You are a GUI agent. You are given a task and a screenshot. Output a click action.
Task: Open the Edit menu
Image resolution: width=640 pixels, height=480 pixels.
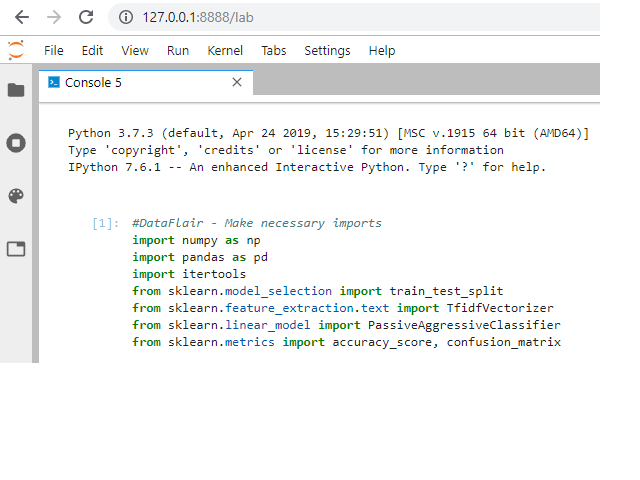point(92,50)
